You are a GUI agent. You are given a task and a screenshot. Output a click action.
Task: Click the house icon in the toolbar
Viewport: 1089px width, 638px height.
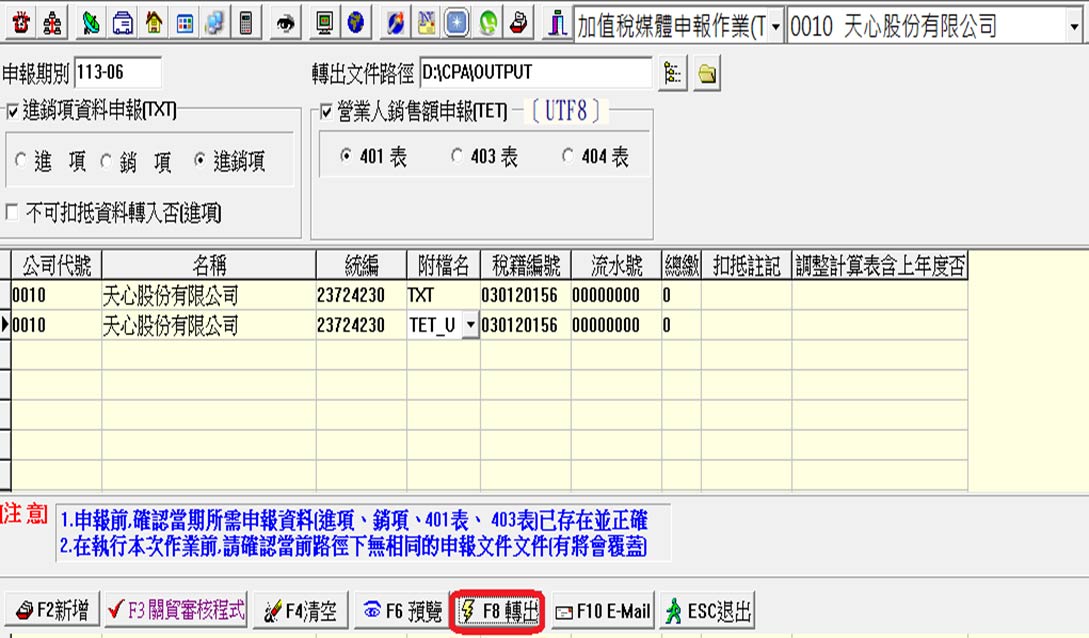[154, 23]
